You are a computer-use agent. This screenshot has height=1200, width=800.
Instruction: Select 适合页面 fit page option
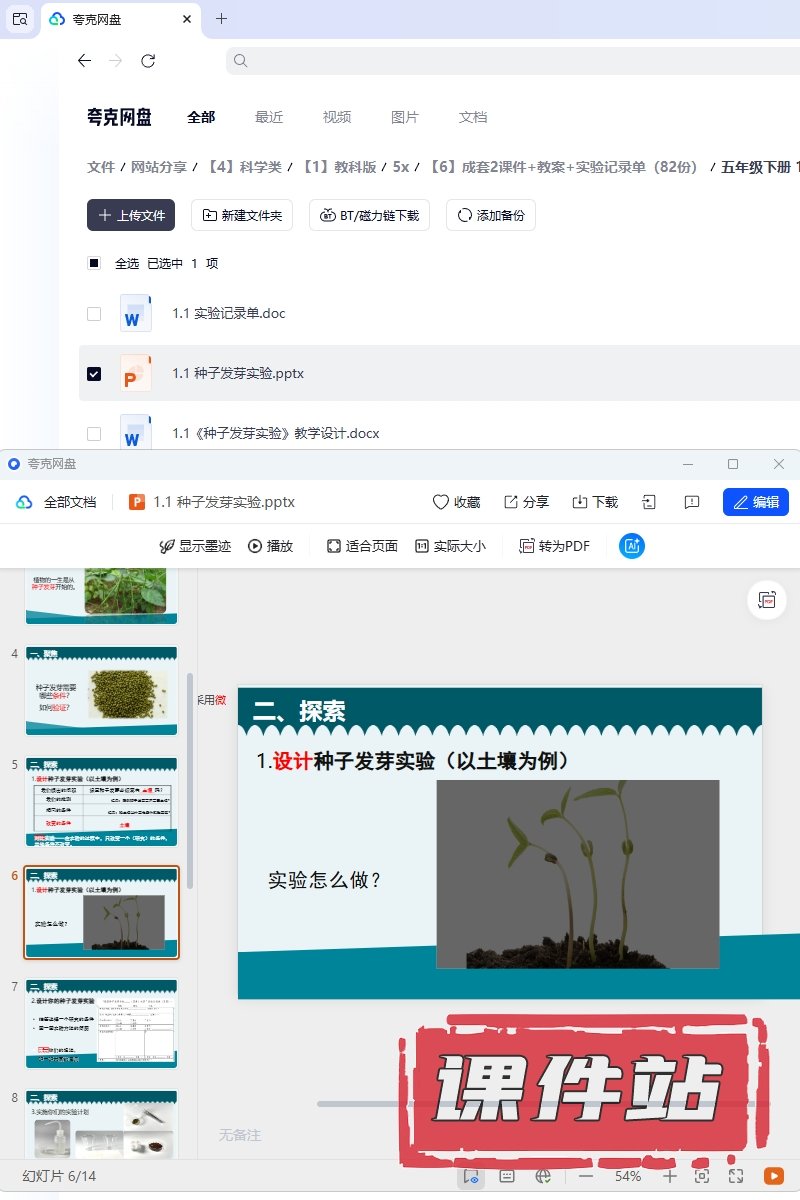(362, 546)
